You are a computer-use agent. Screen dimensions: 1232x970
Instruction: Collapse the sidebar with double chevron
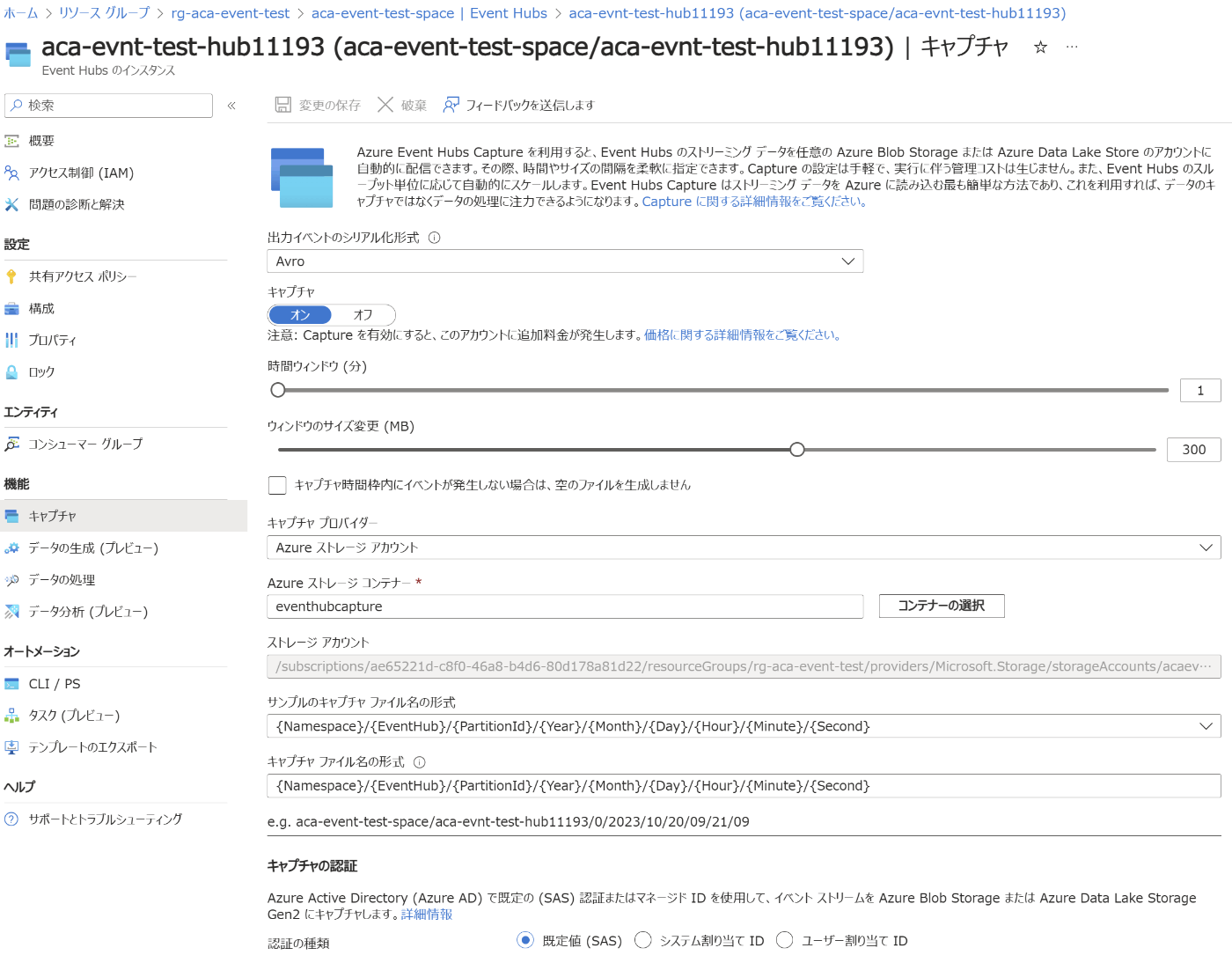(x=231, y=106)
